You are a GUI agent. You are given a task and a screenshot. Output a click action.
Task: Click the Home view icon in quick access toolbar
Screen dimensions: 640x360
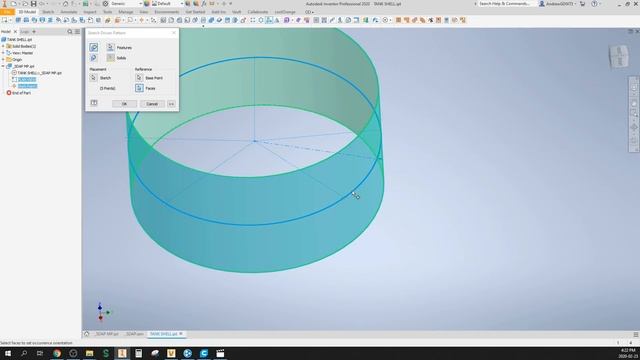(65, 4)
